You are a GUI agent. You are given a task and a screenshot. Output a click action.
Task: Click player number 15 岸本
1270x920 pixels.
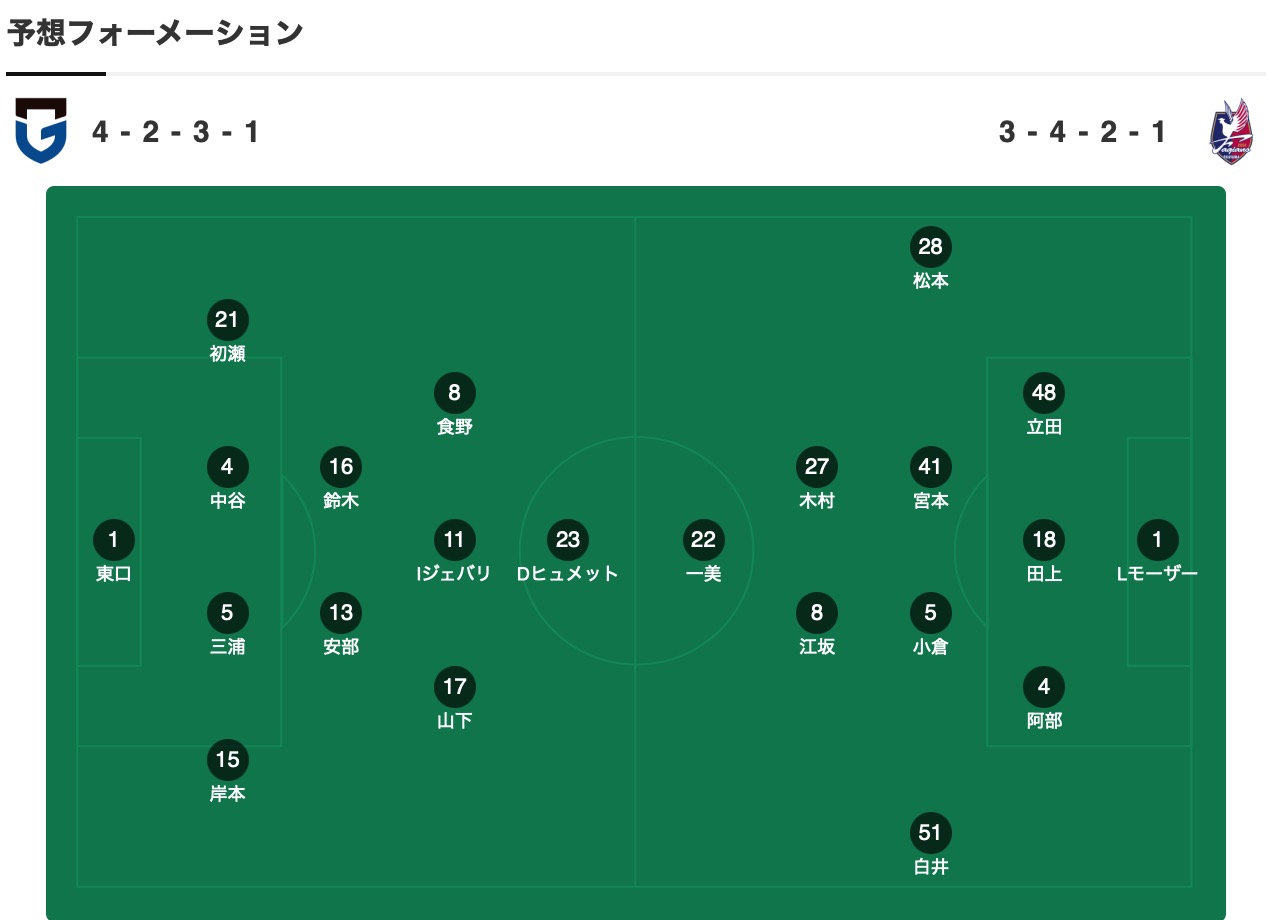pos(228,760)
